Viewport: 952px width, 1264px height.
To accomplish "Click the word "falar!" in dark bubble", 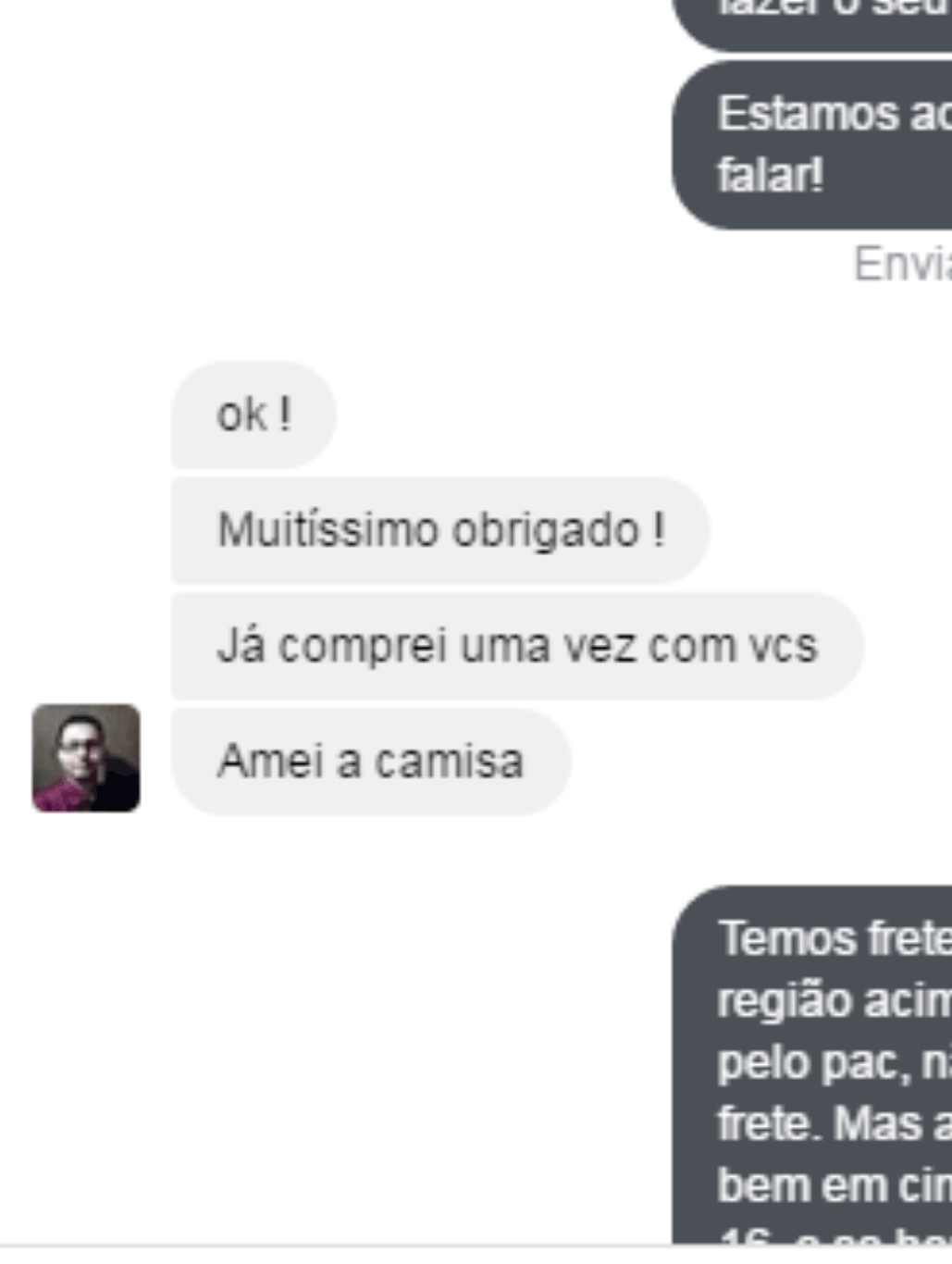I will [x=770, y=175].
